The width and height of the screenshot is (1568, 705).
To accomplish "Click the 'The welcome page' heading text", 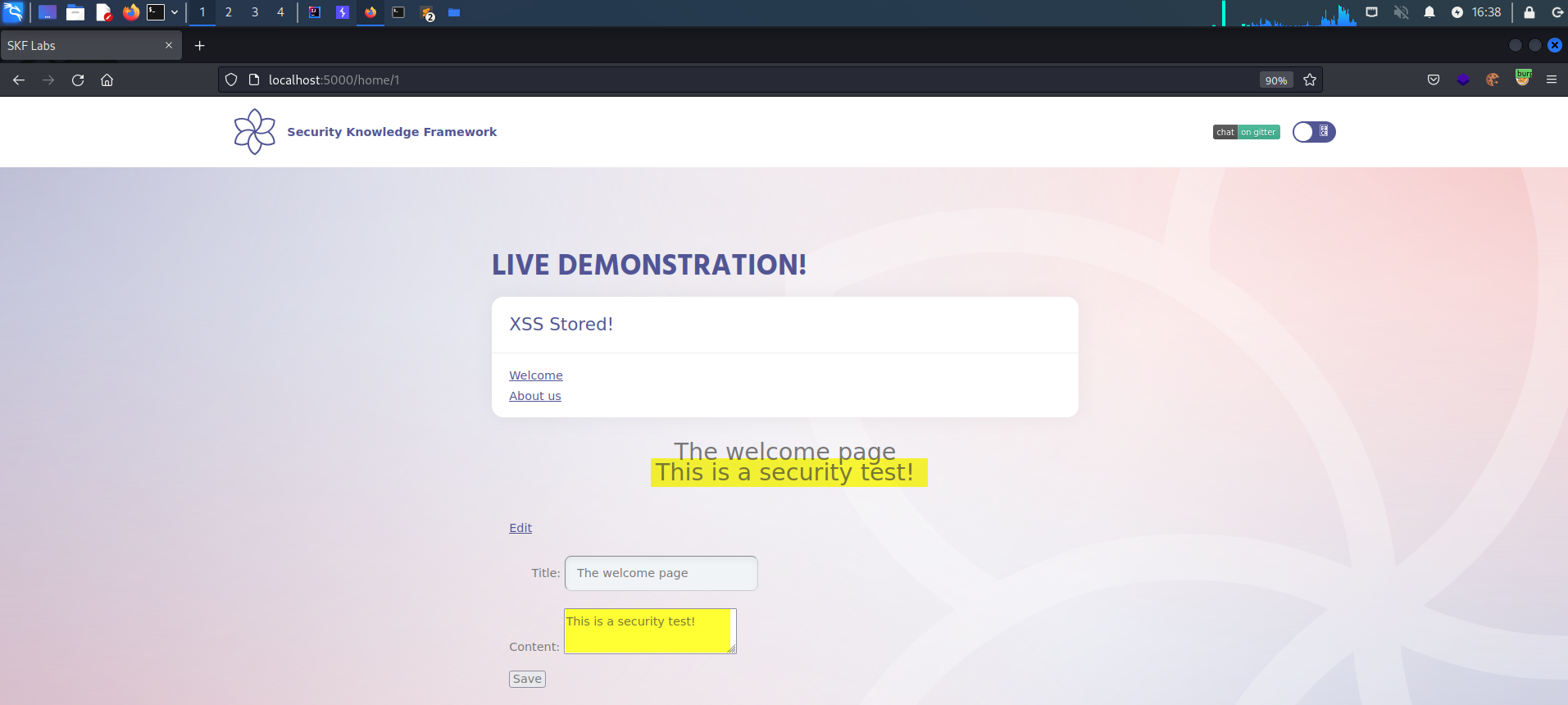I will [784, 450].
